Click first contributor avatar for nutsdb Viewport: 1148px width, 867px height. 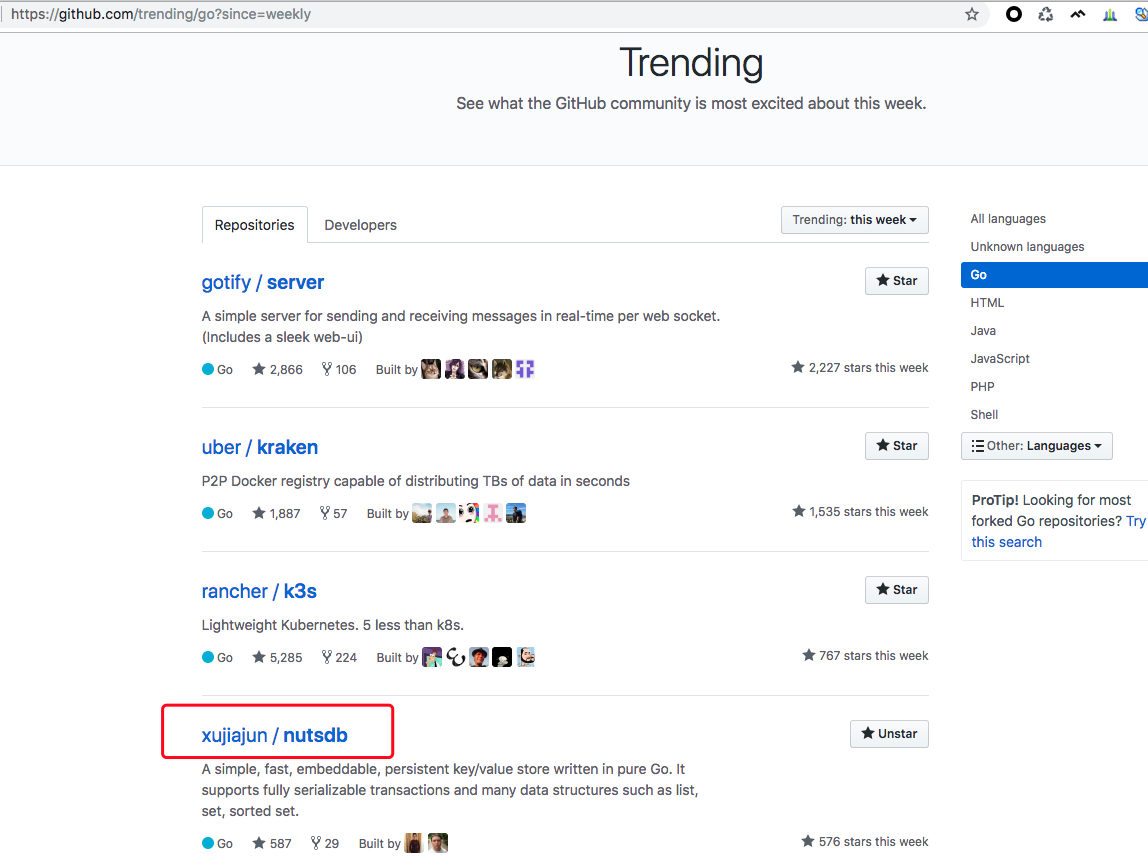414,844
